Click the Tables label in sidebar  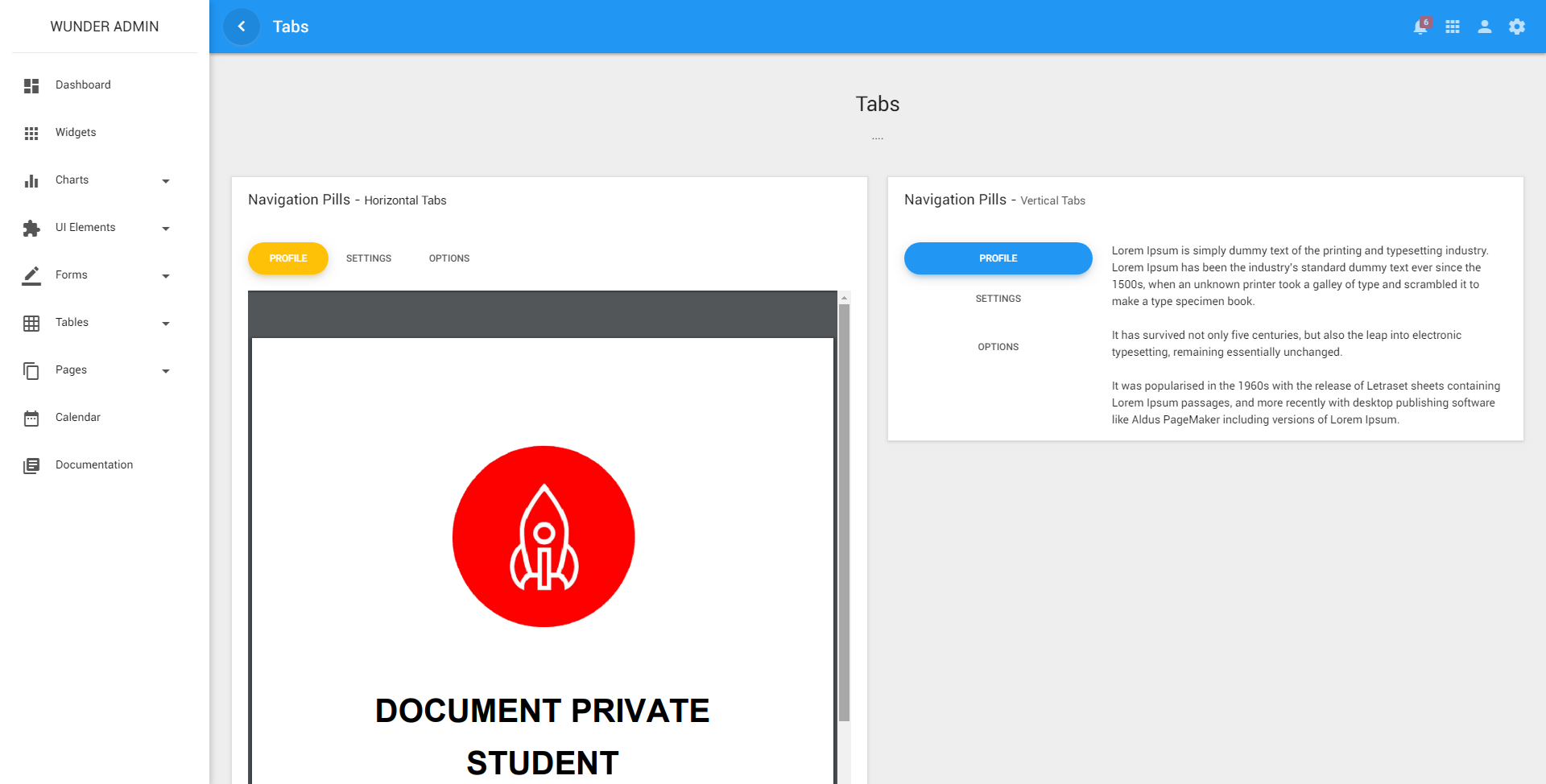[x=72, y=323]
